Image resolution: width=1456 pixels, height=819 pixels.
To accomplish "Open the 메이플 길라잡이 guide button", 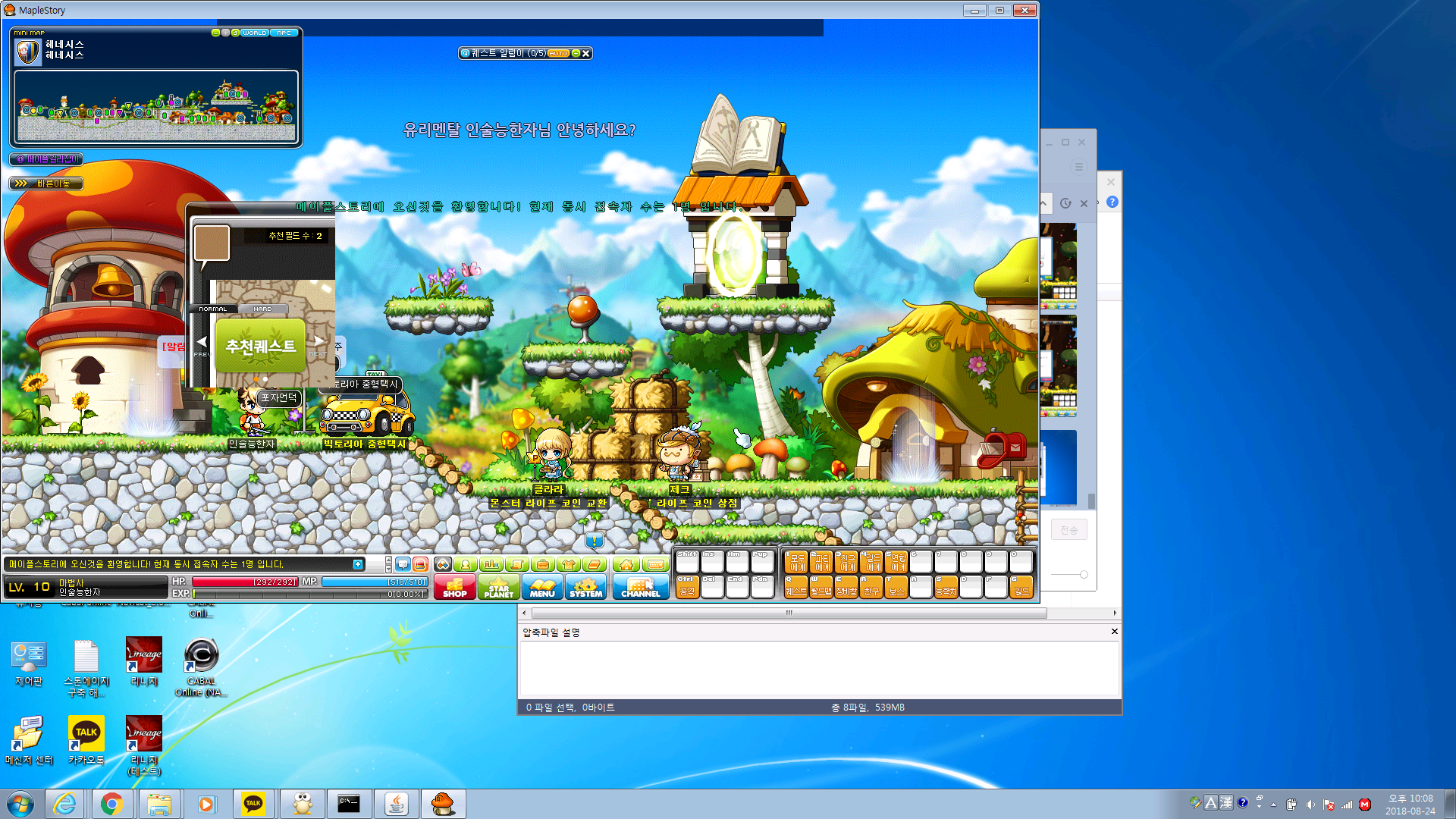I will (x=46, y=159).
